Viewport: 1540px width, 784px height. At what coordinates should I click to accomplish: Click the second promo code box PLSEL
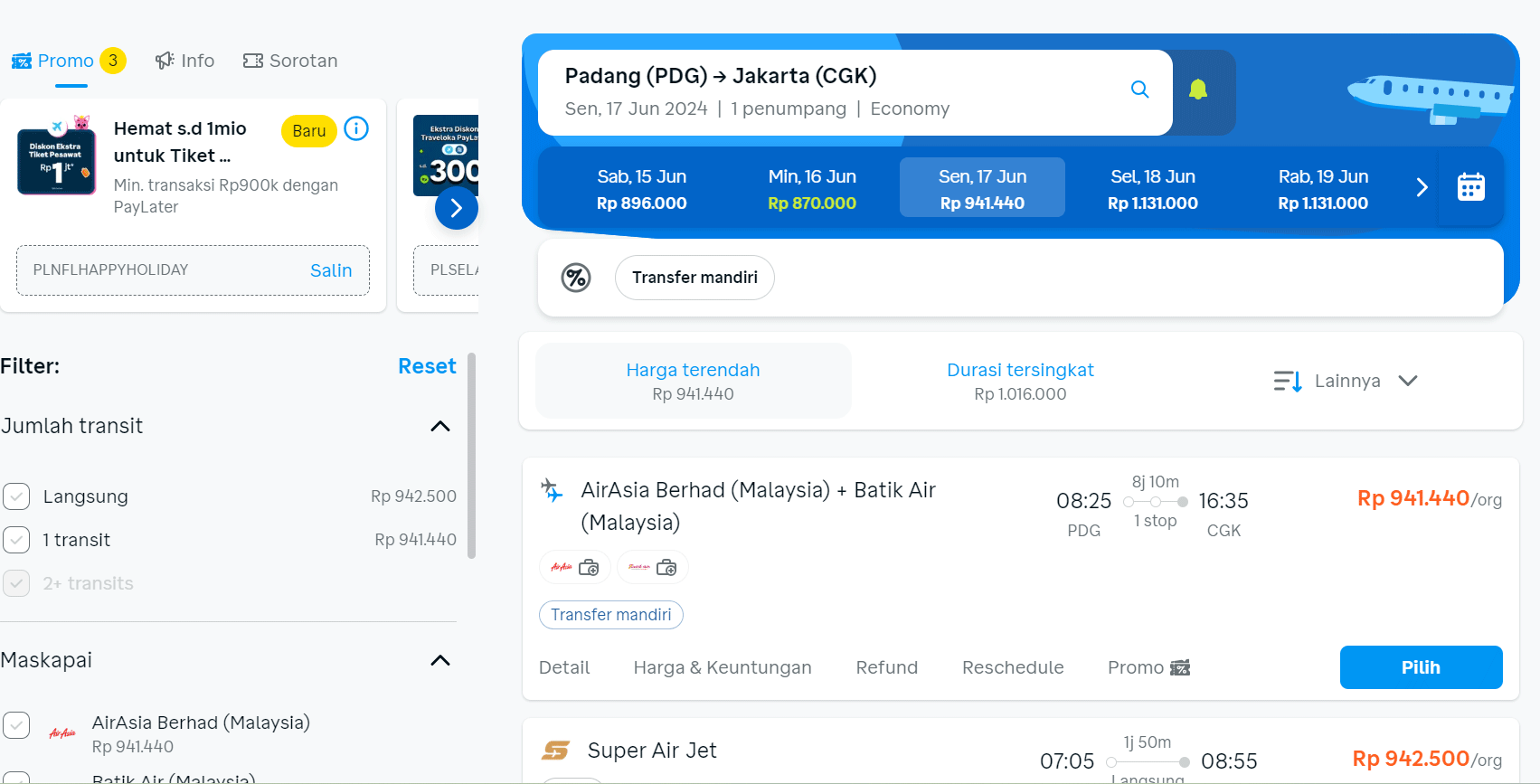[x=446, y=270]
